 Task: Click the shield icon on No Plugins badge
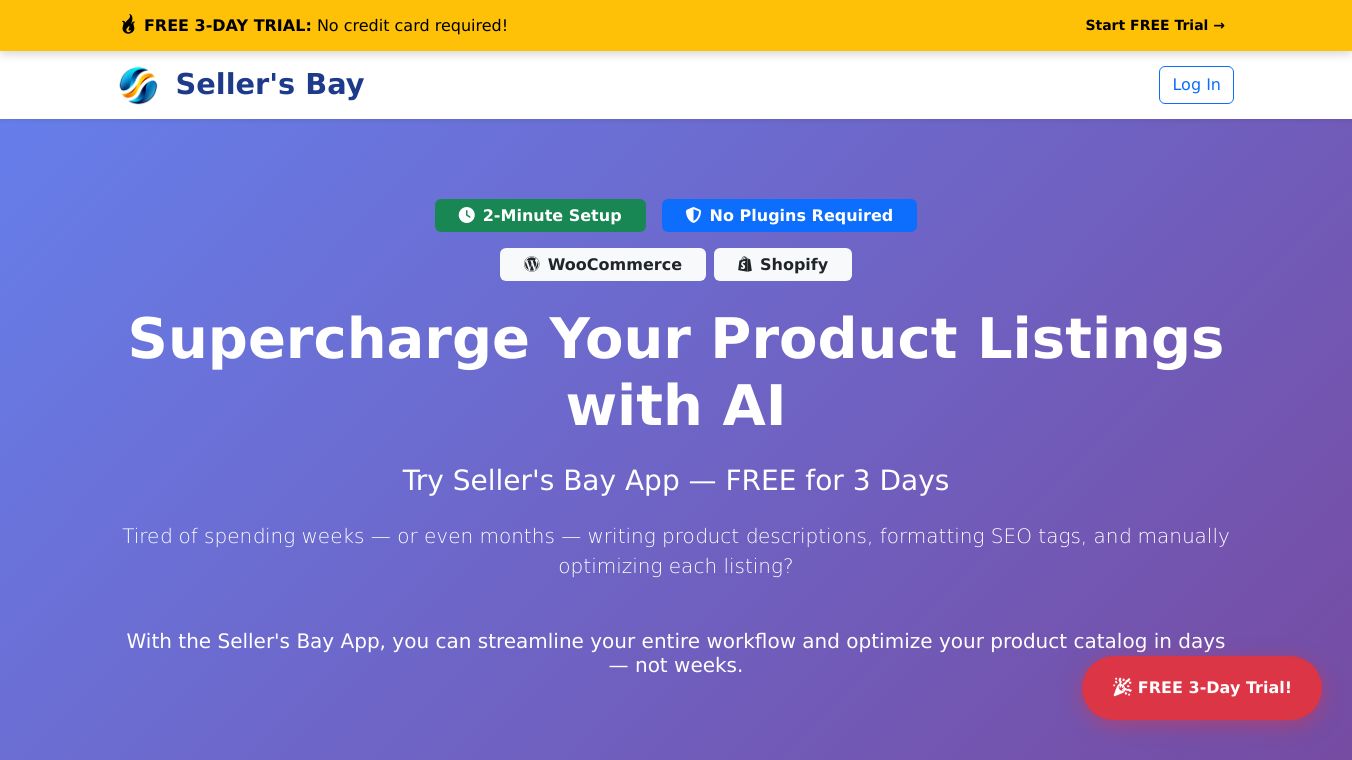693,215
